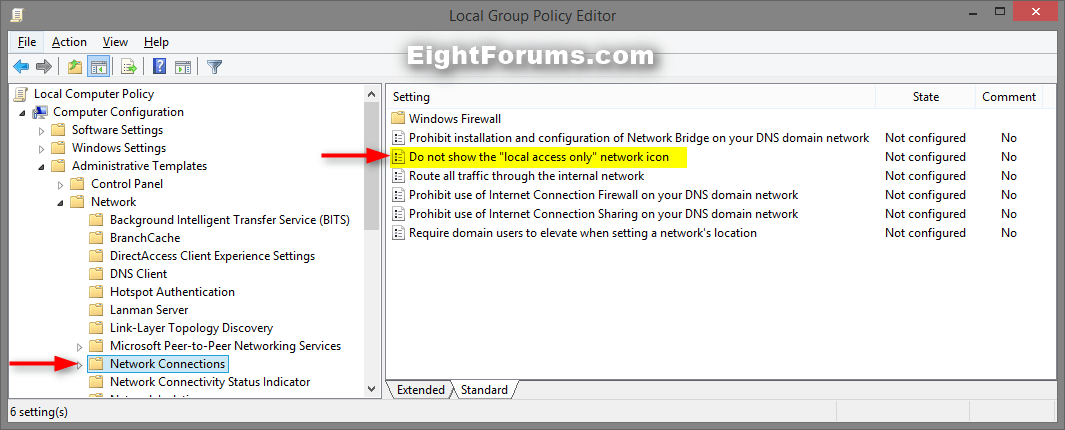Viewport: 1065px width, 430px height.
Task: Go up one level with folder icon
Action: pyautogui.click(x=75, y=67)
